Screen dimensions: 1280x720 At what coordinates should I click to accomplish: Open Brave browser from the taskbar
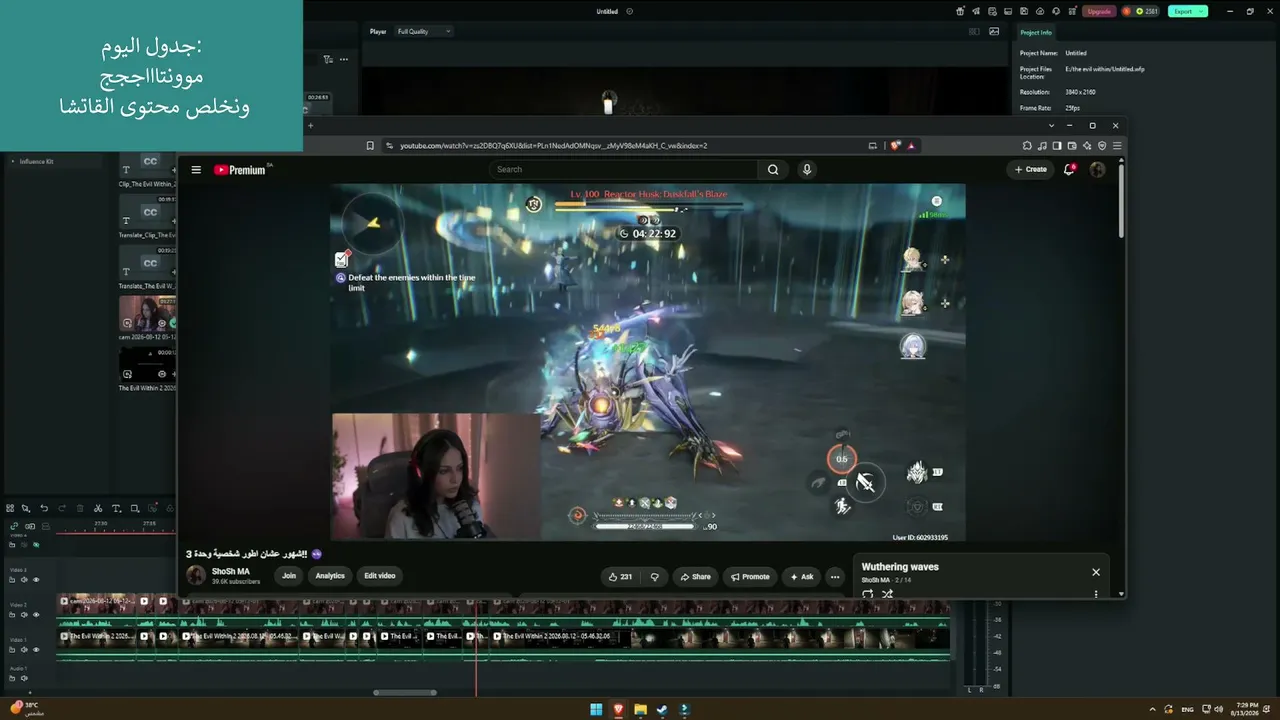tap(618, 710)
